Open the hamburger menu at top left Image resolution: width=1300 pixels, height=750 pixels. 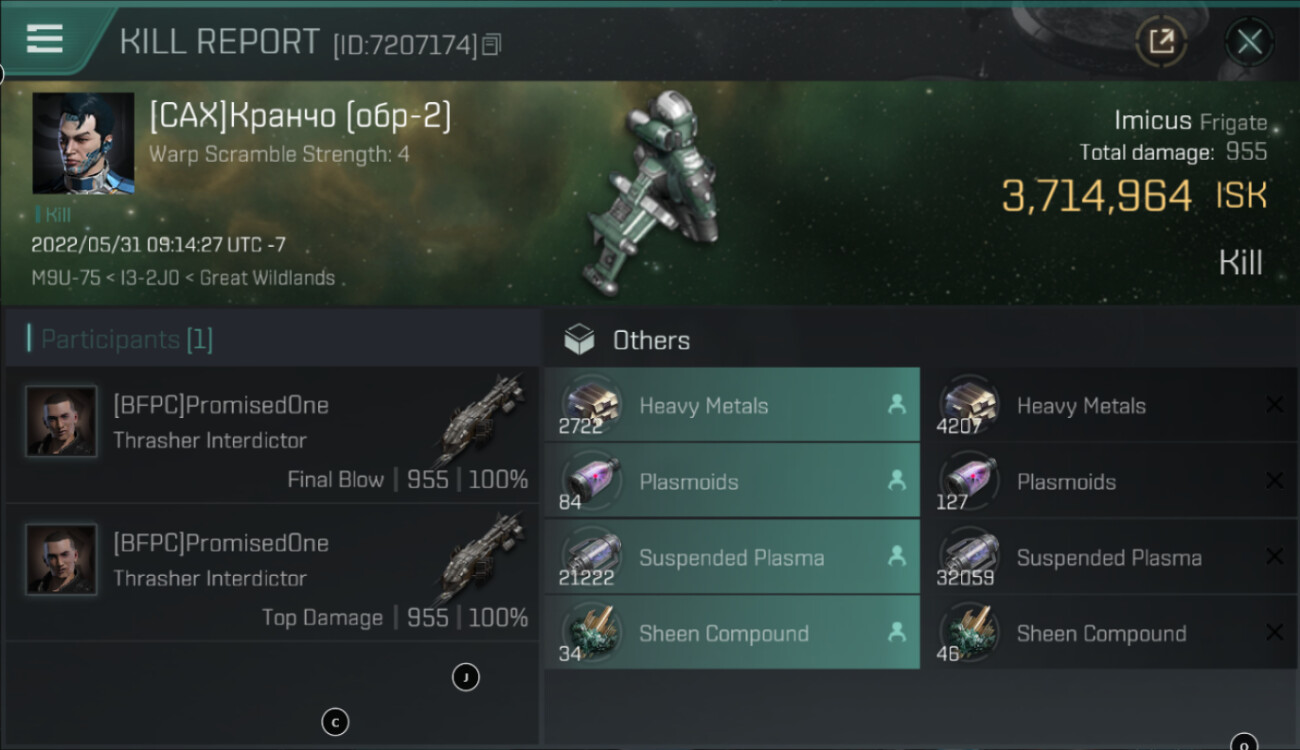pos(45,40)
